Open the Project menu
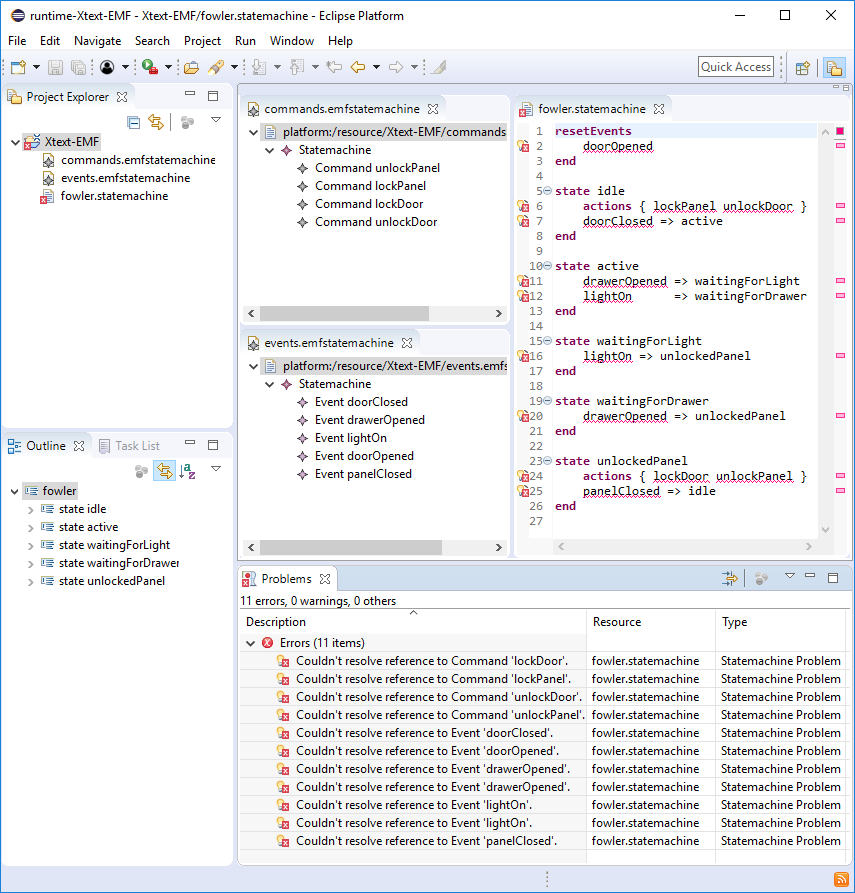The height and width of the screenshot is (893, 855). (202, 41)
